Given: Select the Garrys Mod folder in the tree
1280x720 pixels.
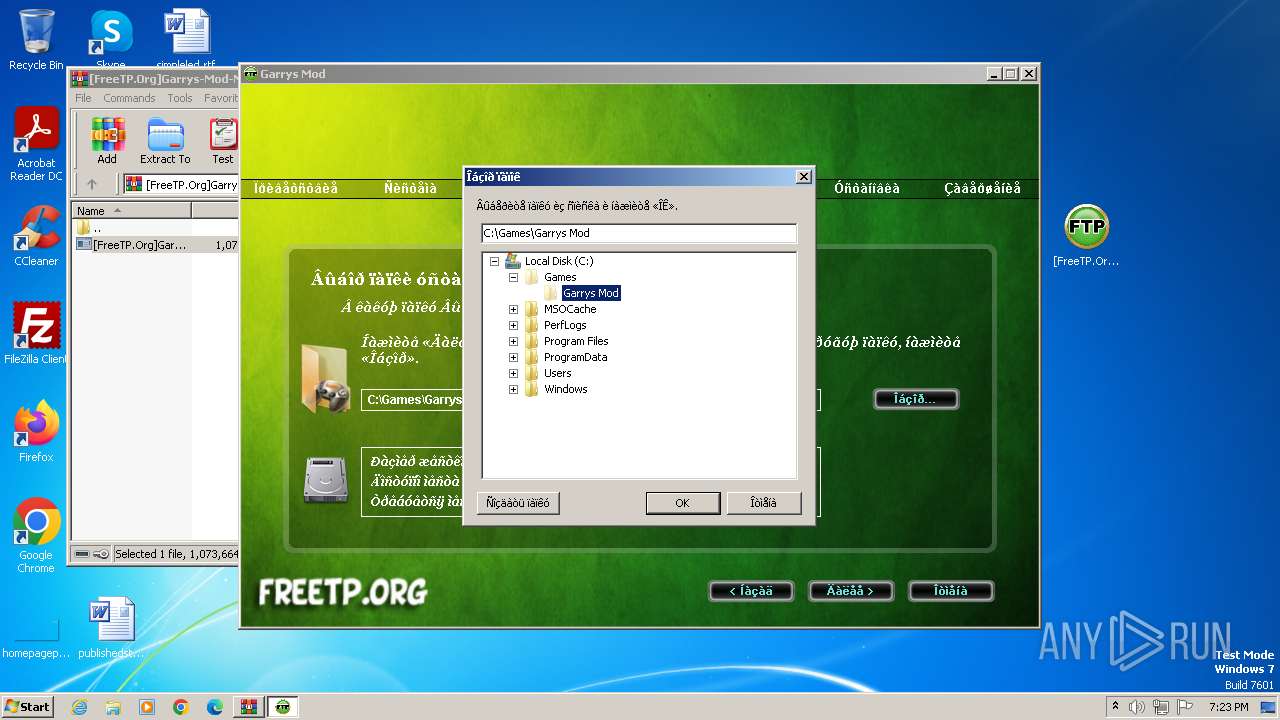Looking at the screenshot, I should click(590, 293).
